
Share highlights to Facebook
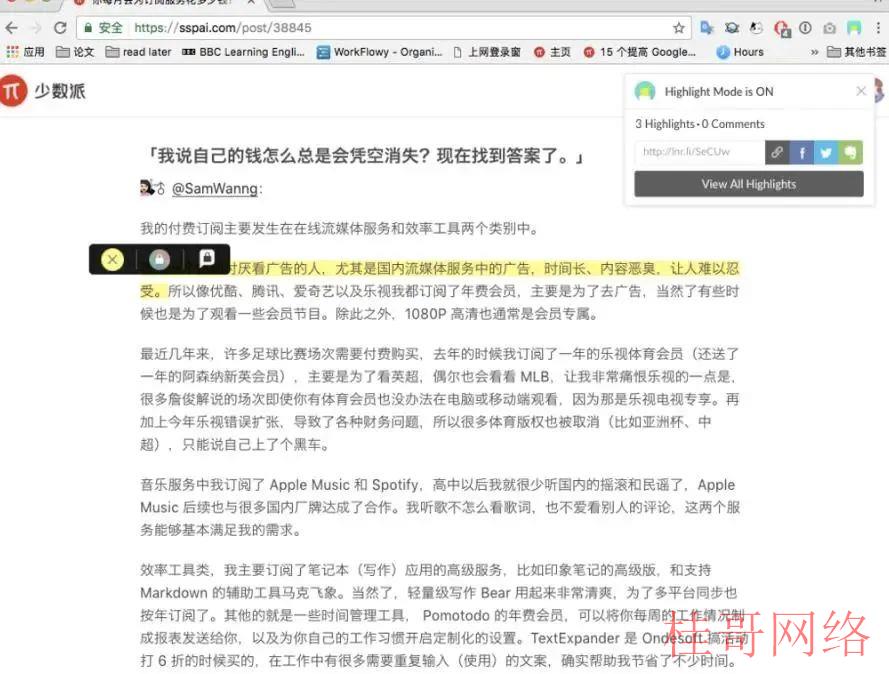click(802, 152)
